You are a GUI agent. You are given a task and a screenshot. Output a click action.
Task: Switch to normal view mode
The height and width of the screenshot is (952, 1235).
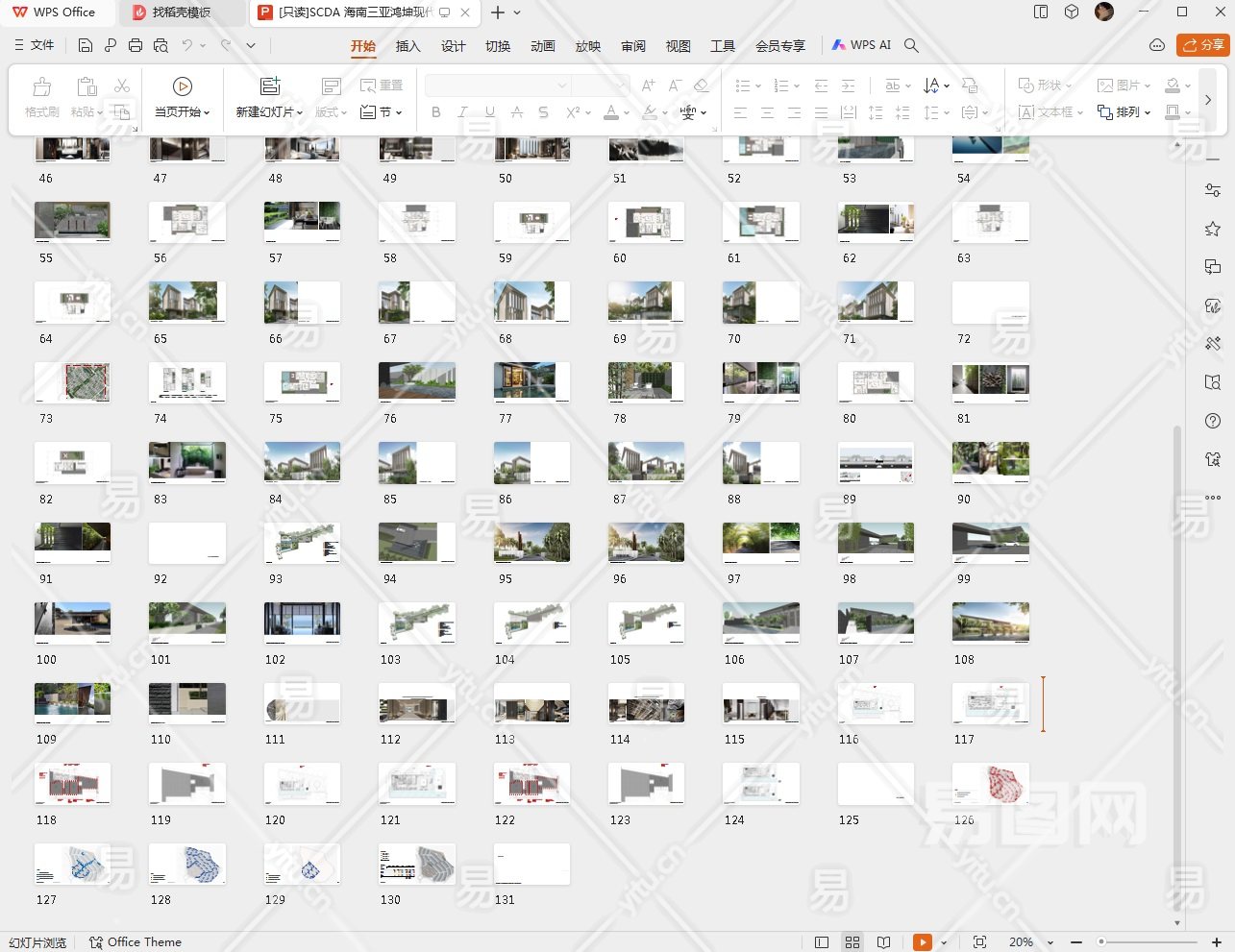point(822,942)
